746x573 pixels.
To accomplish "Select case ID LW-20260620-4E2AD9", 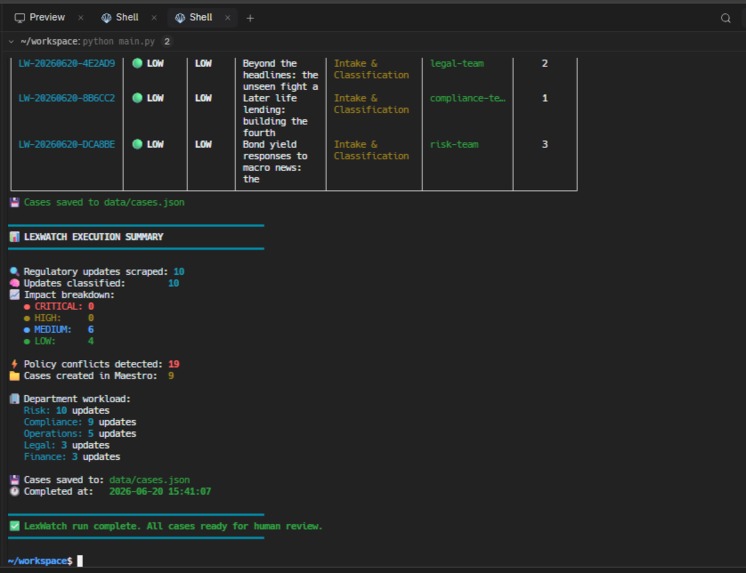I will pyautogui.click(x=67, y=63).
